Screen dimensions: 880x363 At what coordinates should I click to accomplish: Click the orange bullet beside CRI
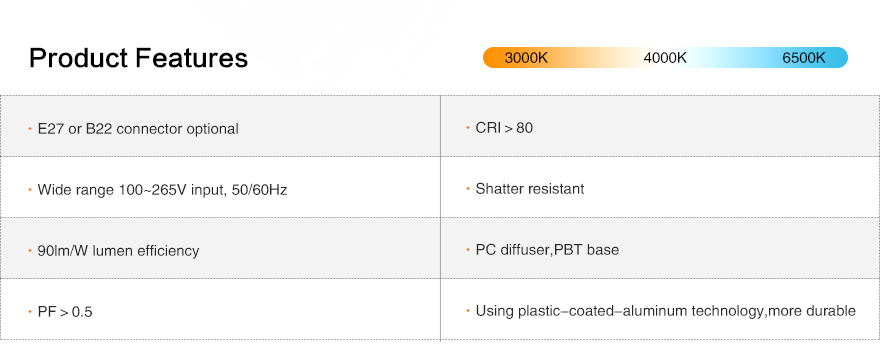(x=468, y=128)
